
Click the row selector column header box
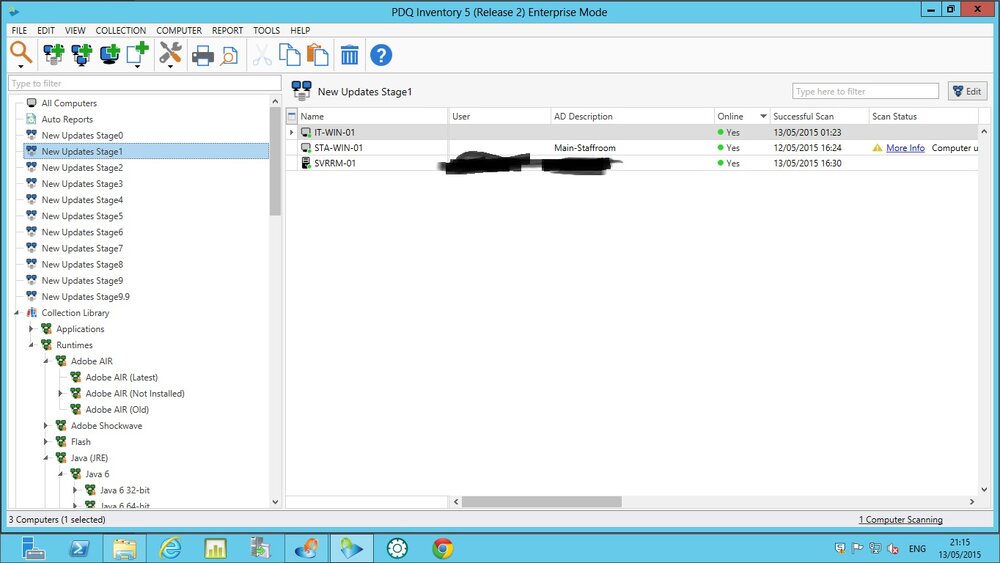tap(291, 116)
